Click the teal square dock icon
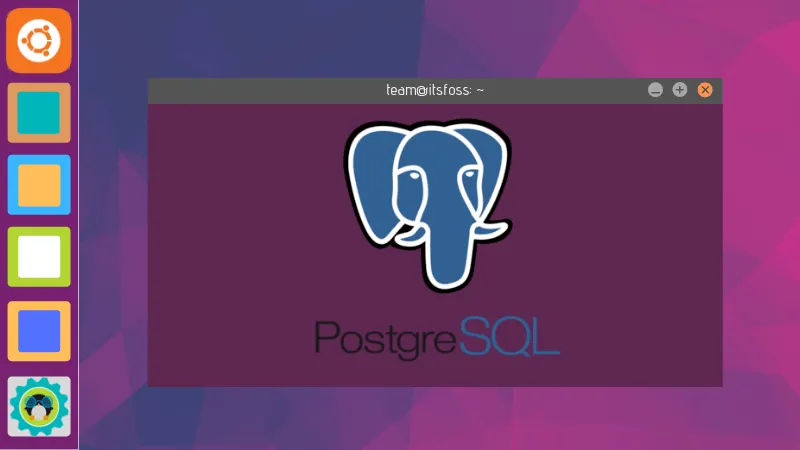 (39, 113)
